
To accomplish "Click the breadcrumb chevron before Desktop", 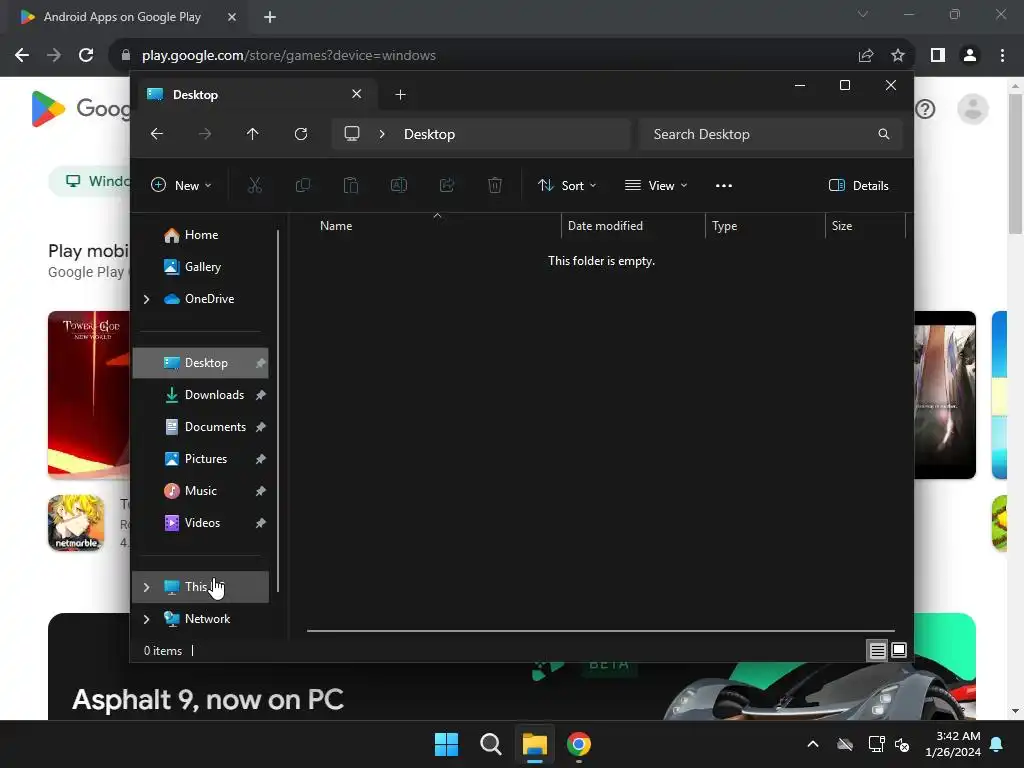I will (382, 134).
